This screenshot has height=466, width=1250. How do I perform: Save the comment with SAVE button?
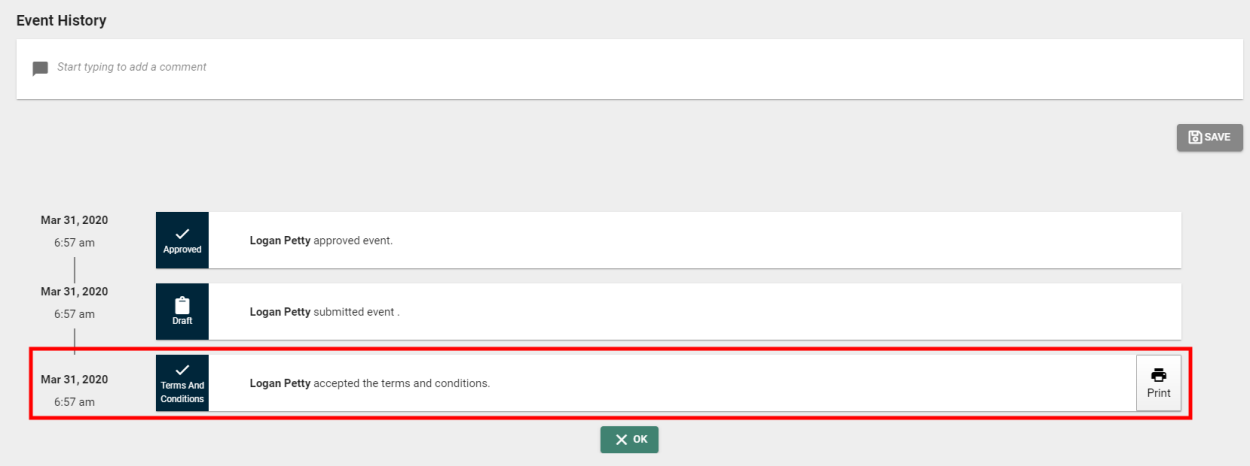pos(1209,137)
